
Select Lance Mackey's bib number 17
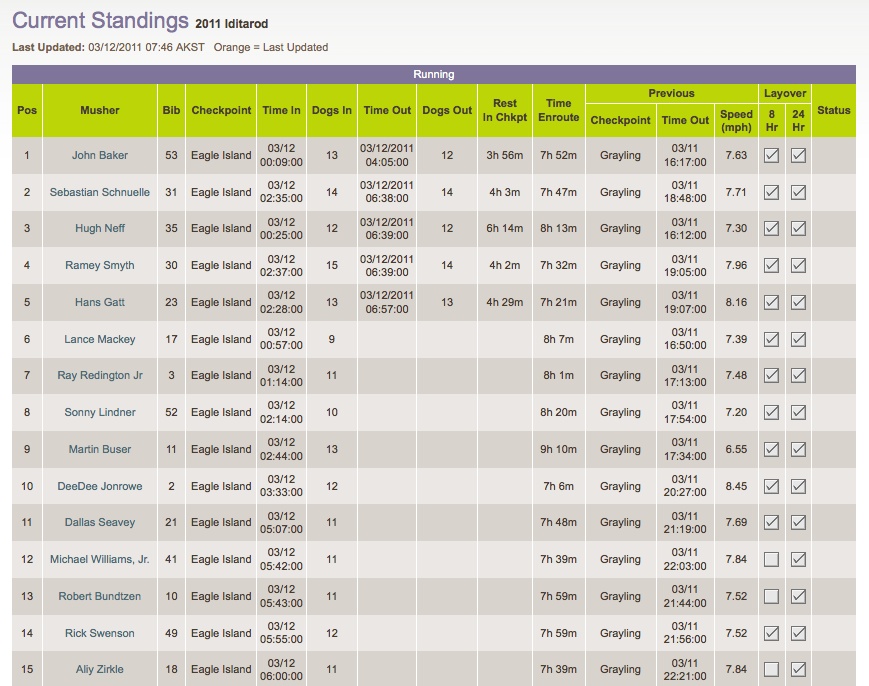[171, 339]
